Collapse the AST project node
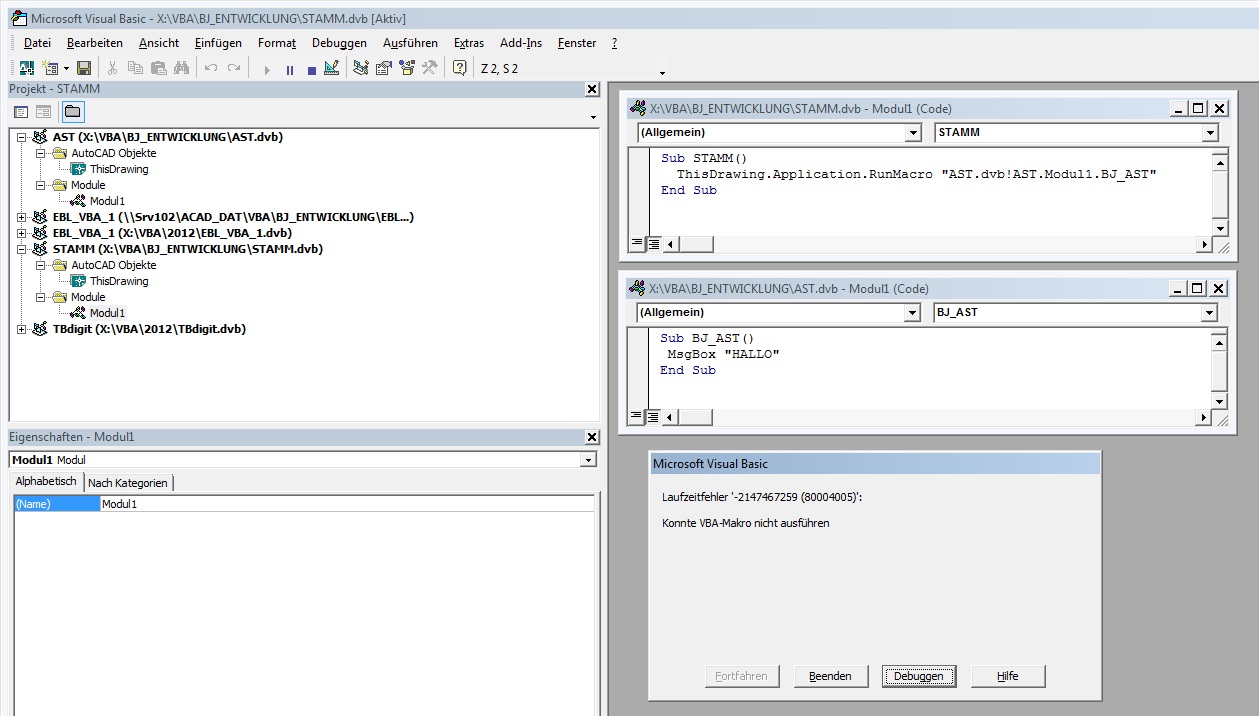This screenshot has width=1259, height=716. [22, 137]
